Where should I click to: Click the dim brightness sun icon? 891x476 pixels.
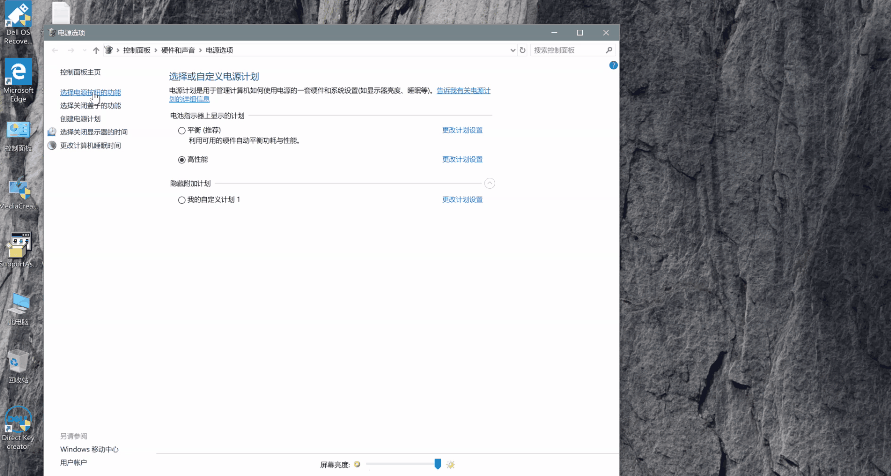coord(357,464)
